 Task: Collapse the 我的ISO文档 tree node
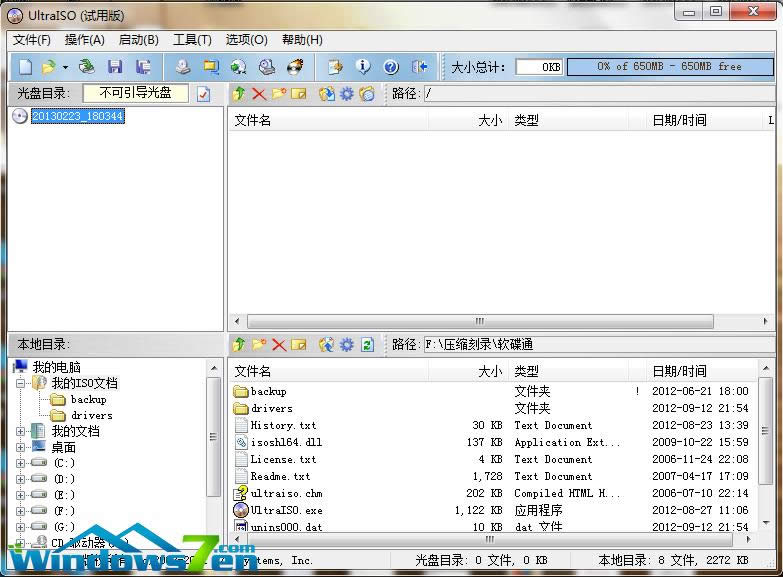[x=20, y=383]
